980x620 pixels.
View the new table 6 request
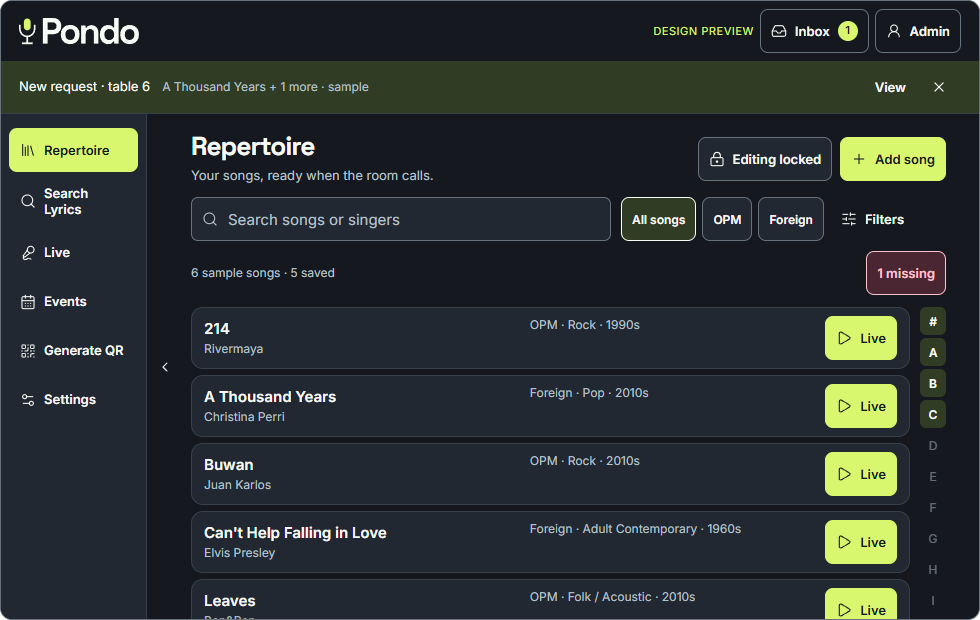tap(890, 88)
